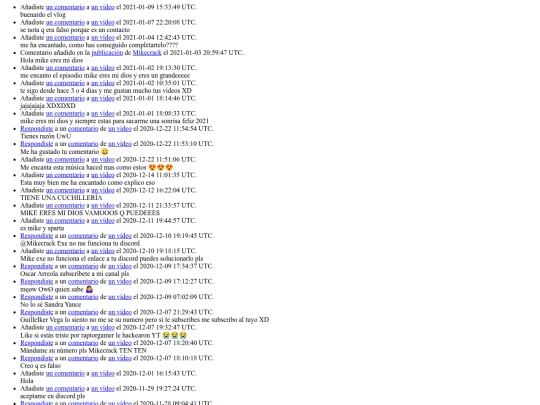Open 'un vídeo' link dated 2020-12-14 11:01:35
Image resolution: width=540 pixels, height=405 pixels.
click(103, 175)
